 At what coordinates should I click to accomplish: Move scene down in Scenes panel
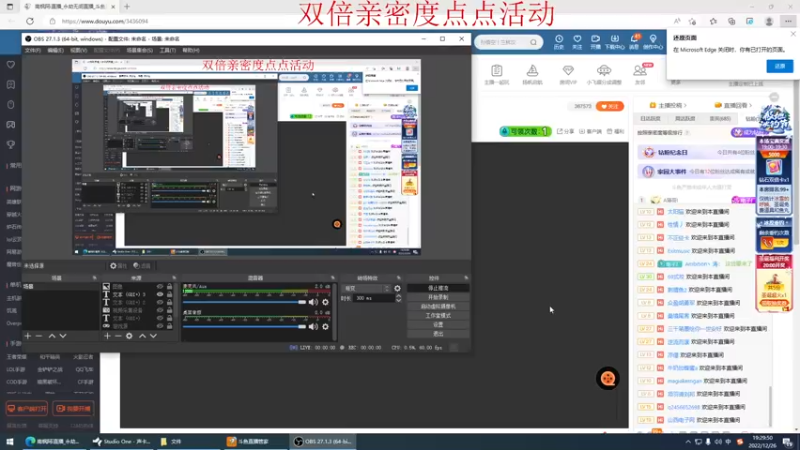[63, 336]
